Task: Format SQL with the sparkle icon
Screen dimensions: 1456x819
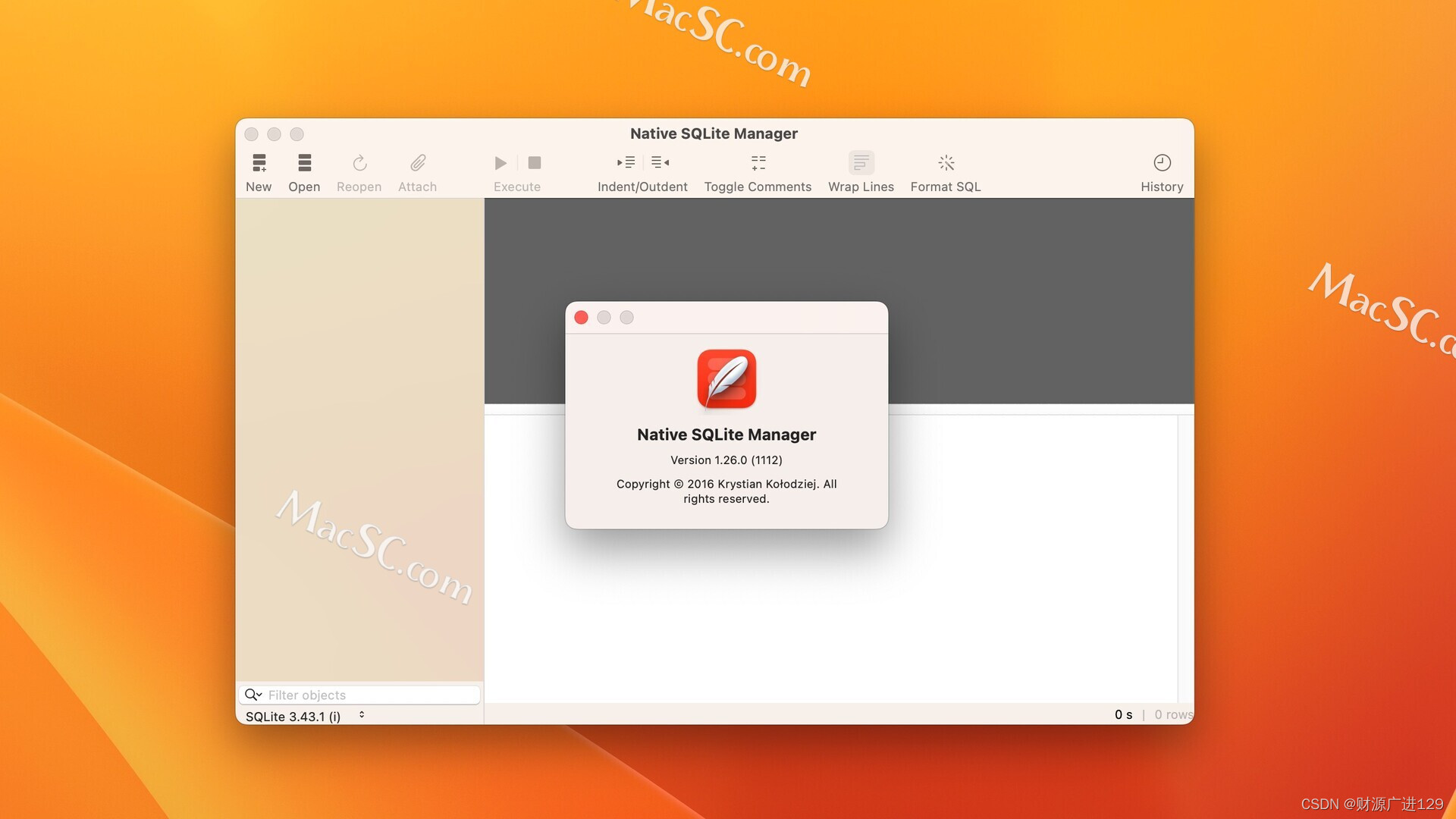Action: coord(946,162)
